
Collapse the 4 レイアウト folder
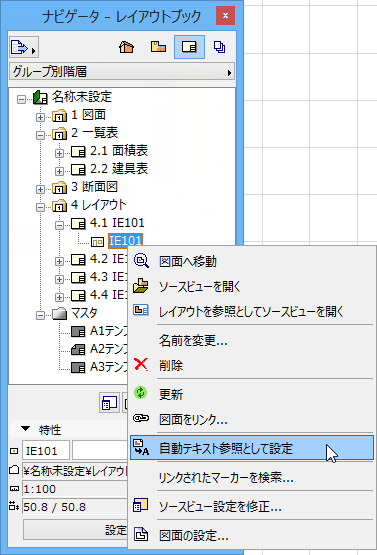tap(40, 207)
